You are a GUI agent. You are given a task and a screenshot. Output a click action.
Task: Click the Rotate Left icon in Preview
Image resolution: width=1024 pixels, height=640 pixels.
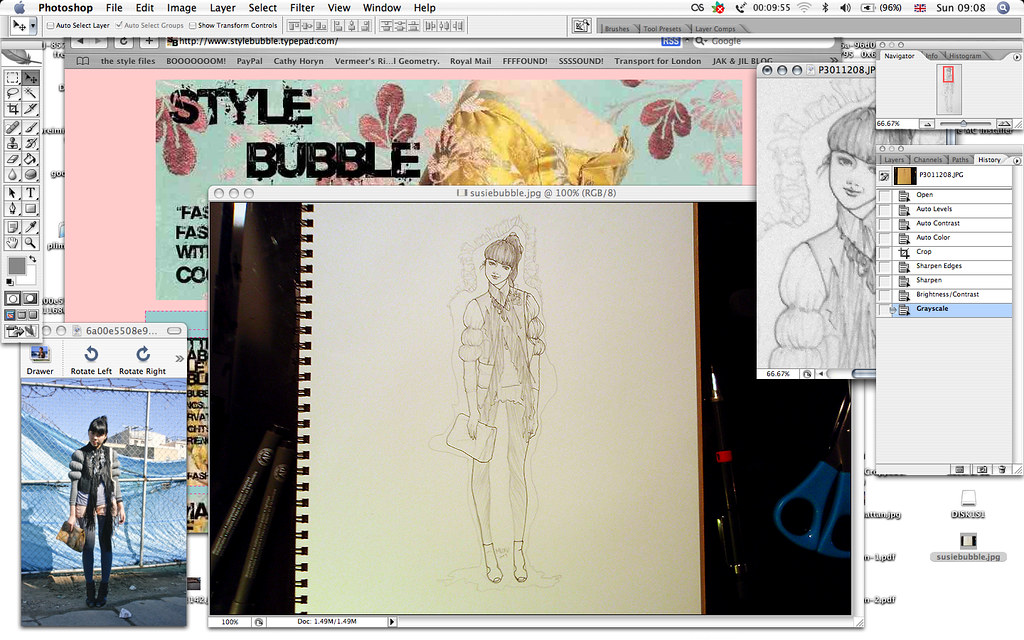tap(90, 354)
